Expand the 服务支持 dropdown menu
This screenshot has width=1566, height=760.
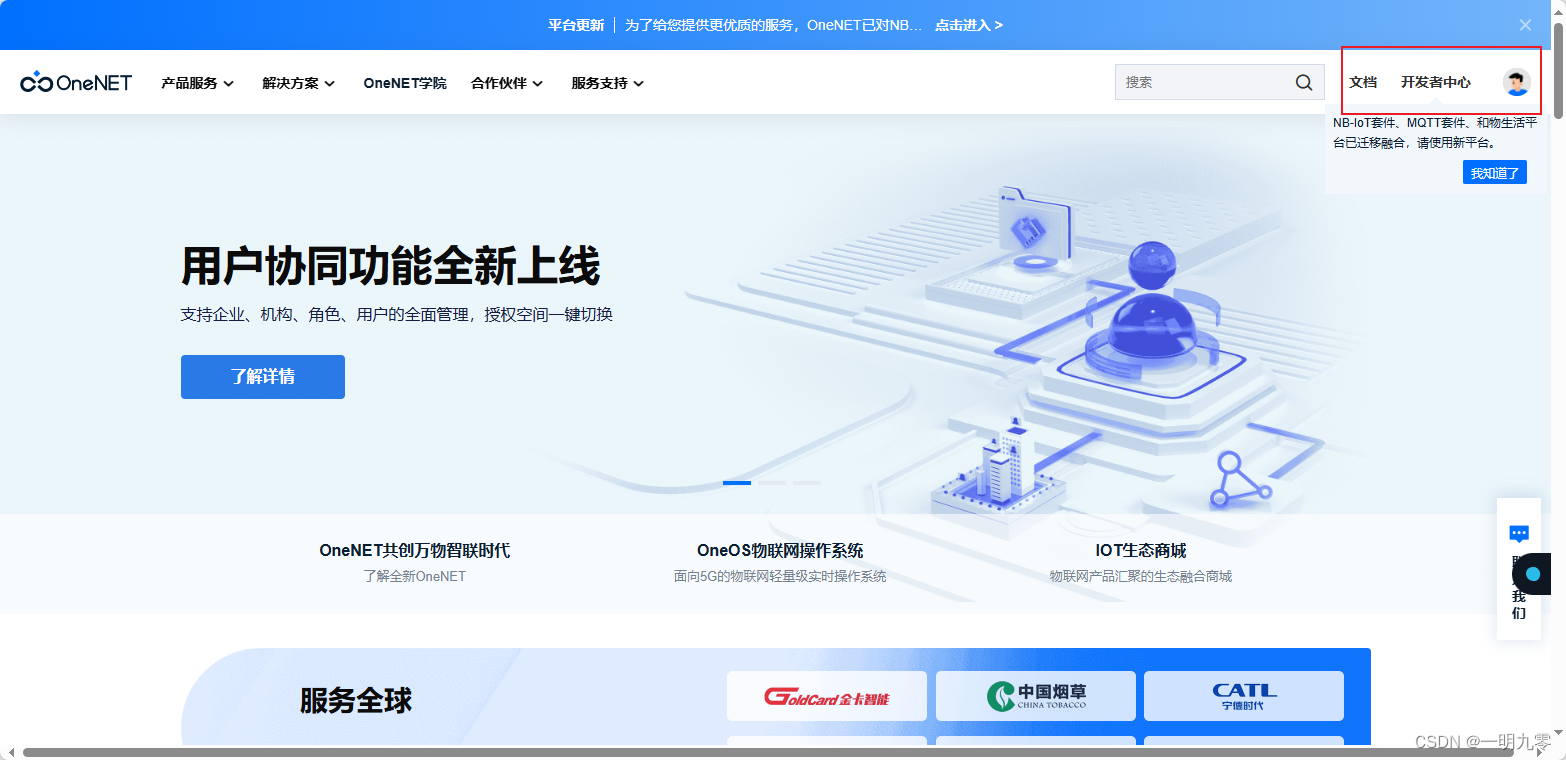(x=608, y=83)
